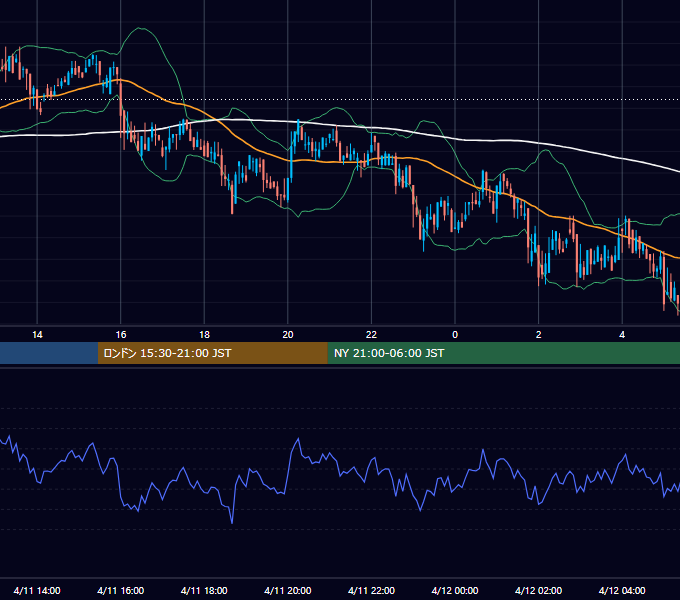This screenshot has width=680, height=600.
Task: Click the 4/12 00:00 indicator axis label
Action: [x=455, y=590]
